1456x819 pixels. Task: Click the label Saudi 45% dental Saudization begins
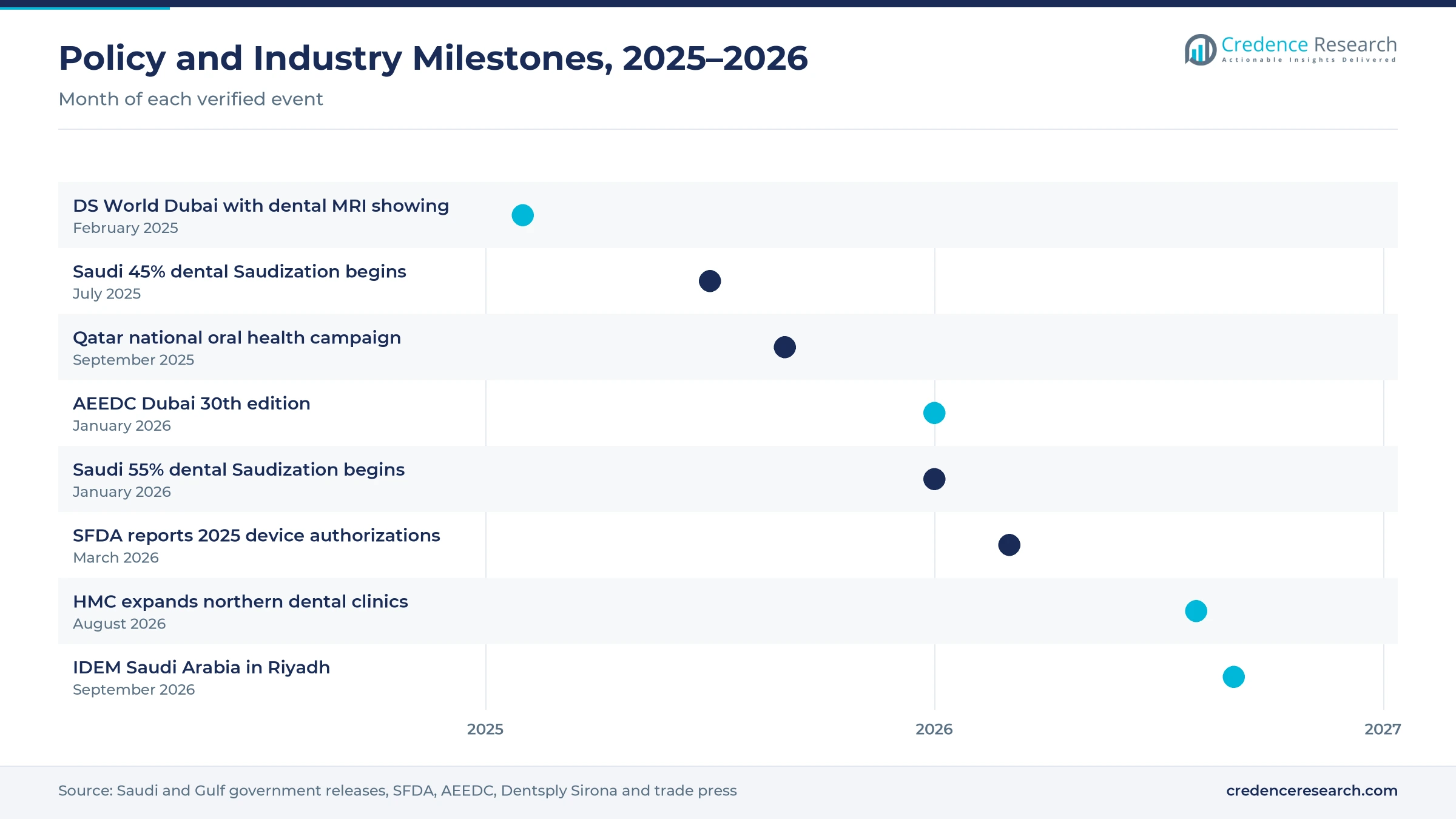(240, 271)
